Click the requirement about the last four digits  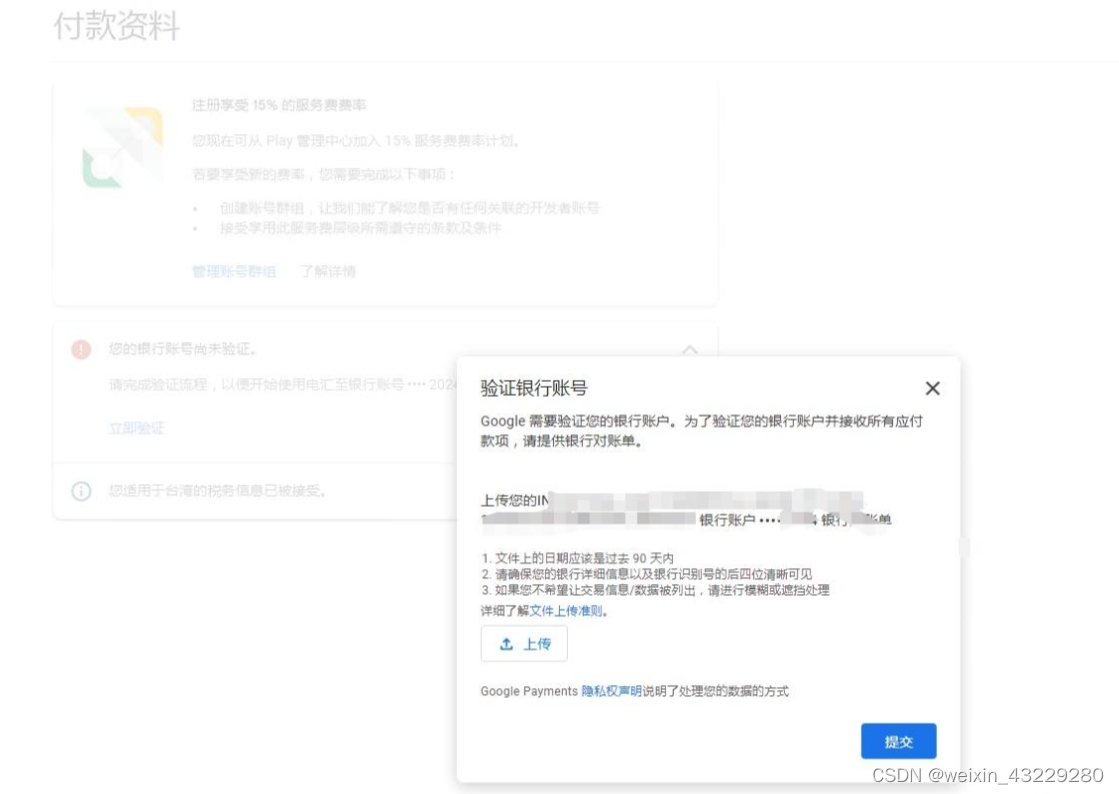coord(653,574)
